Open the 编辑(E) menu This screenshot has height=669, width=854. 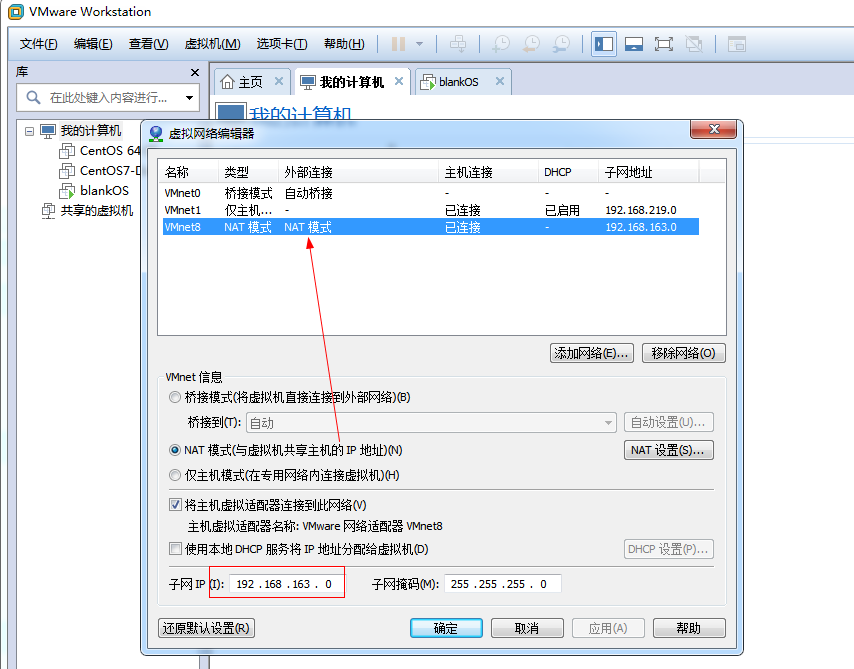[93, 44]
